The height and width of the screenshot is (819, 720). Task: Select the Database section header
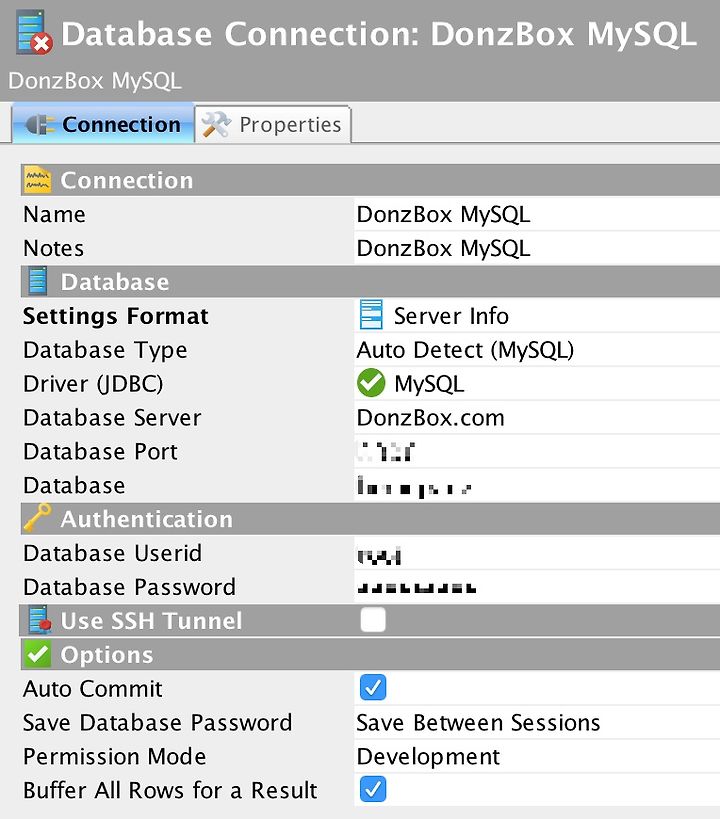pyautogui.click(x=370, y=282)
